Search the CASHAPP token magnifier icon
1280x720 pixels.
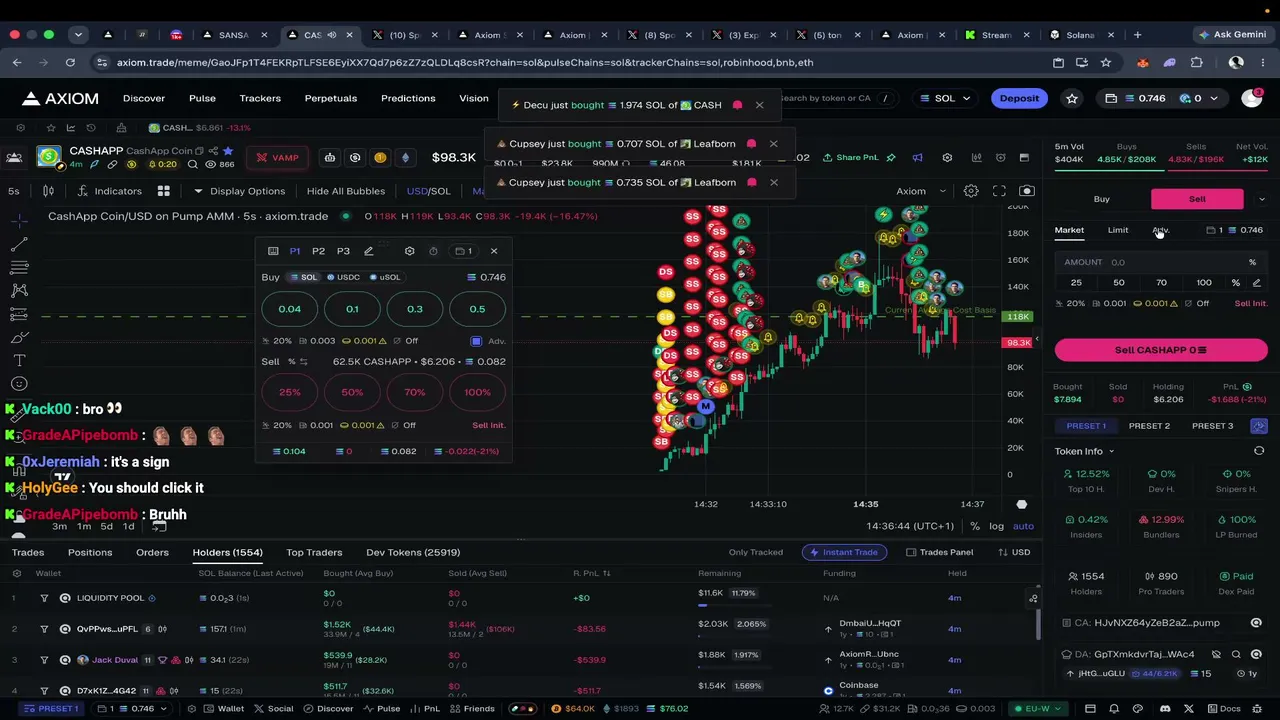193,165
